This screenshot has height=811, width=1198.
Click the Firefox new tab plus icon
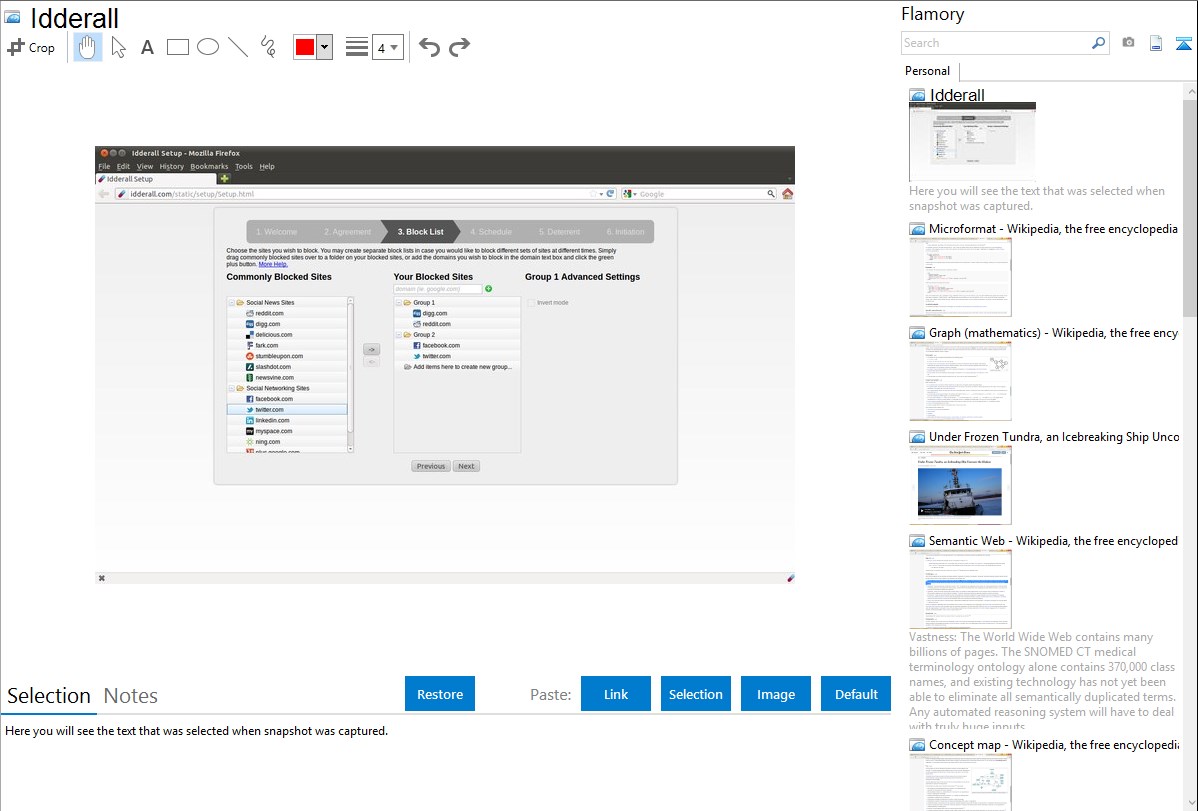pos(225,178)
